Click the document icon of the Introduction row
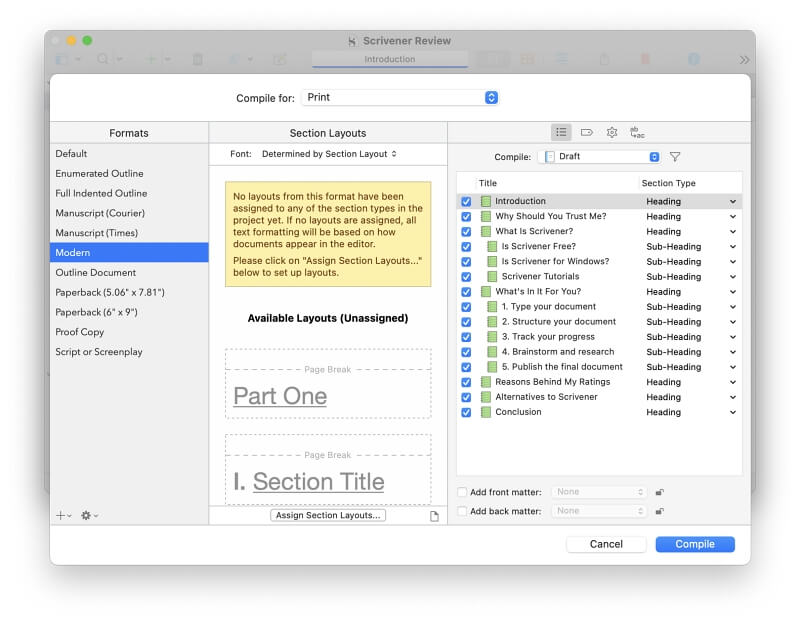 [x=486, y=202]
